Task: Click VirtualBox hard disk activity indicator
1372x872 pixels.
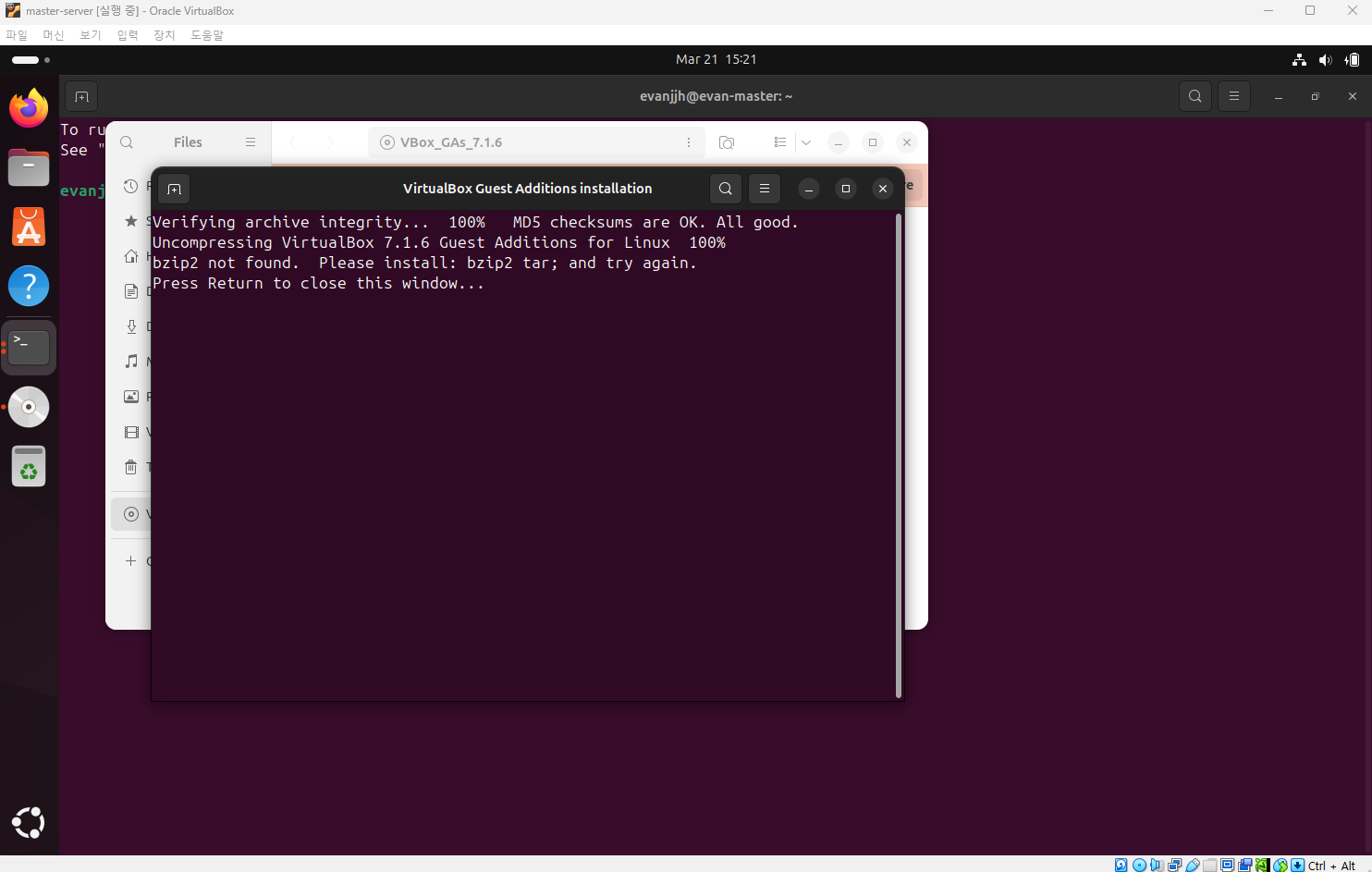Action: [x=1121, y=866]
